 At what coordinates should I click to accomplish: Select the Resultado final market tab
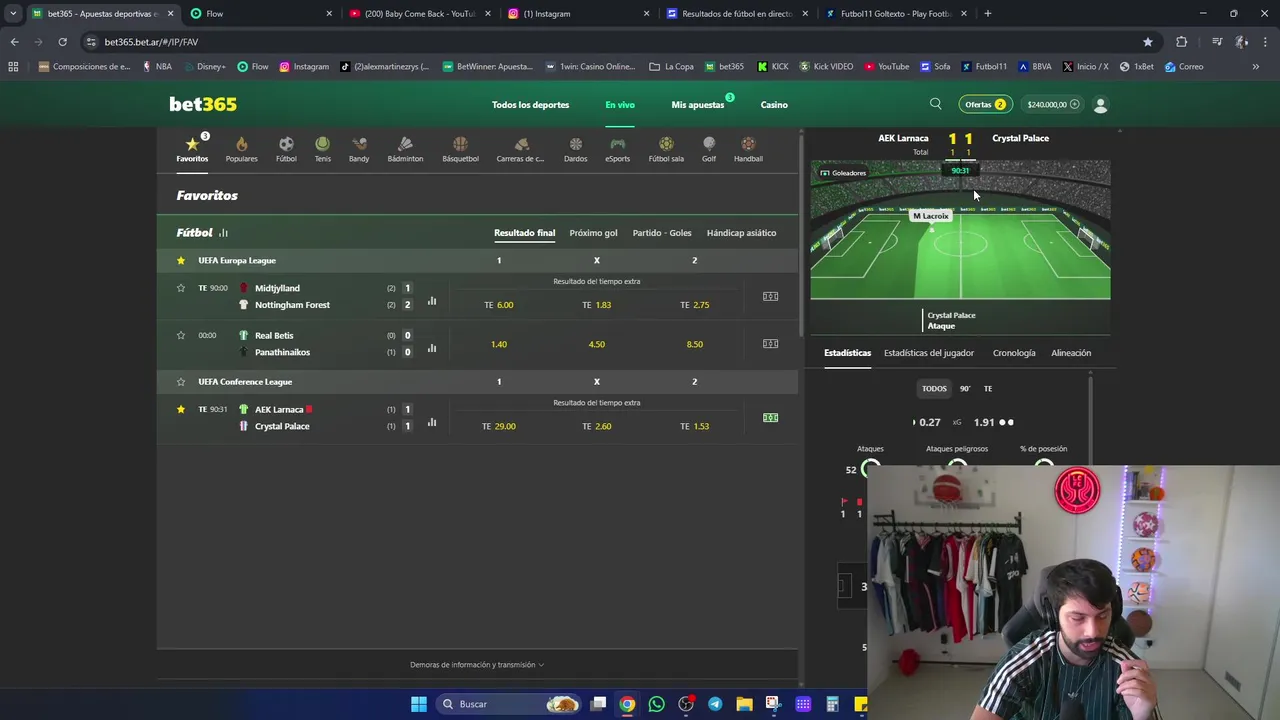click(x=524, y=233)
